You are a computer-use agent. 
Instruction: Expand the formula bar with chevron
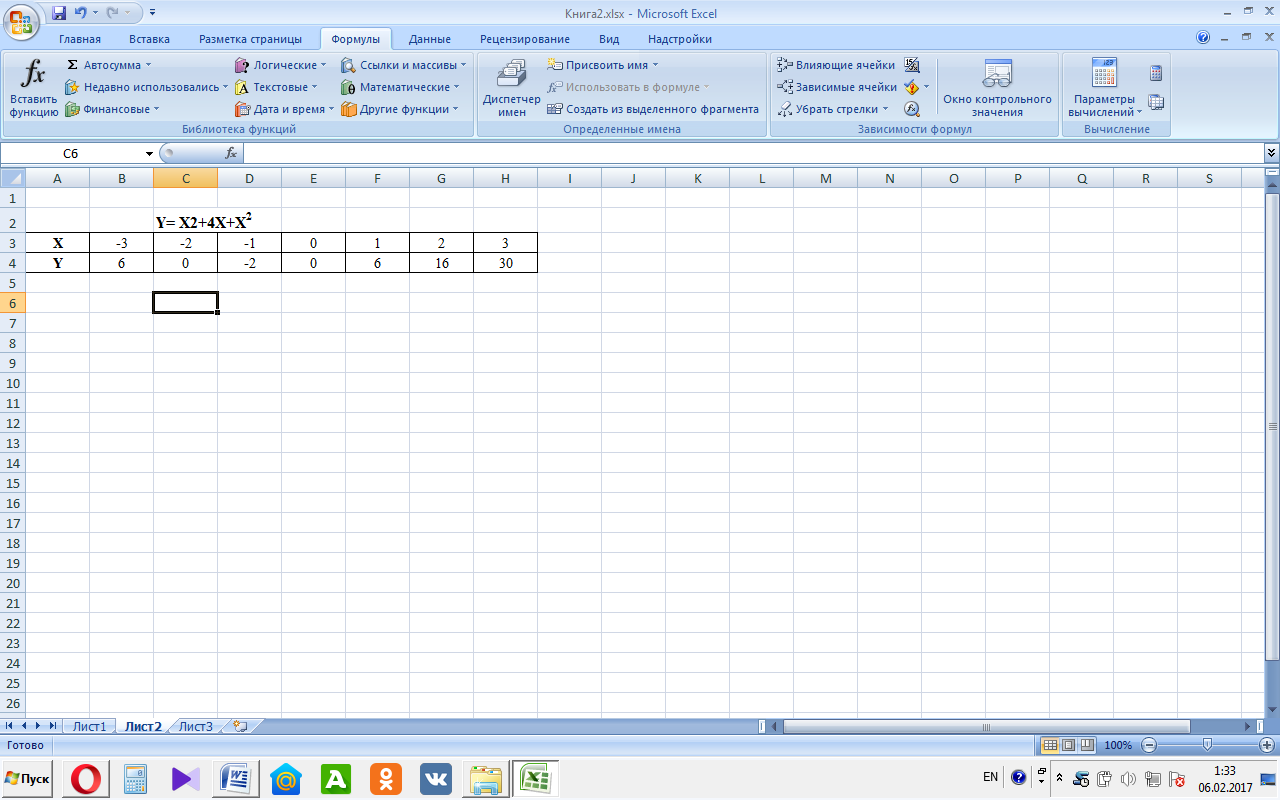coord(1271,153)
